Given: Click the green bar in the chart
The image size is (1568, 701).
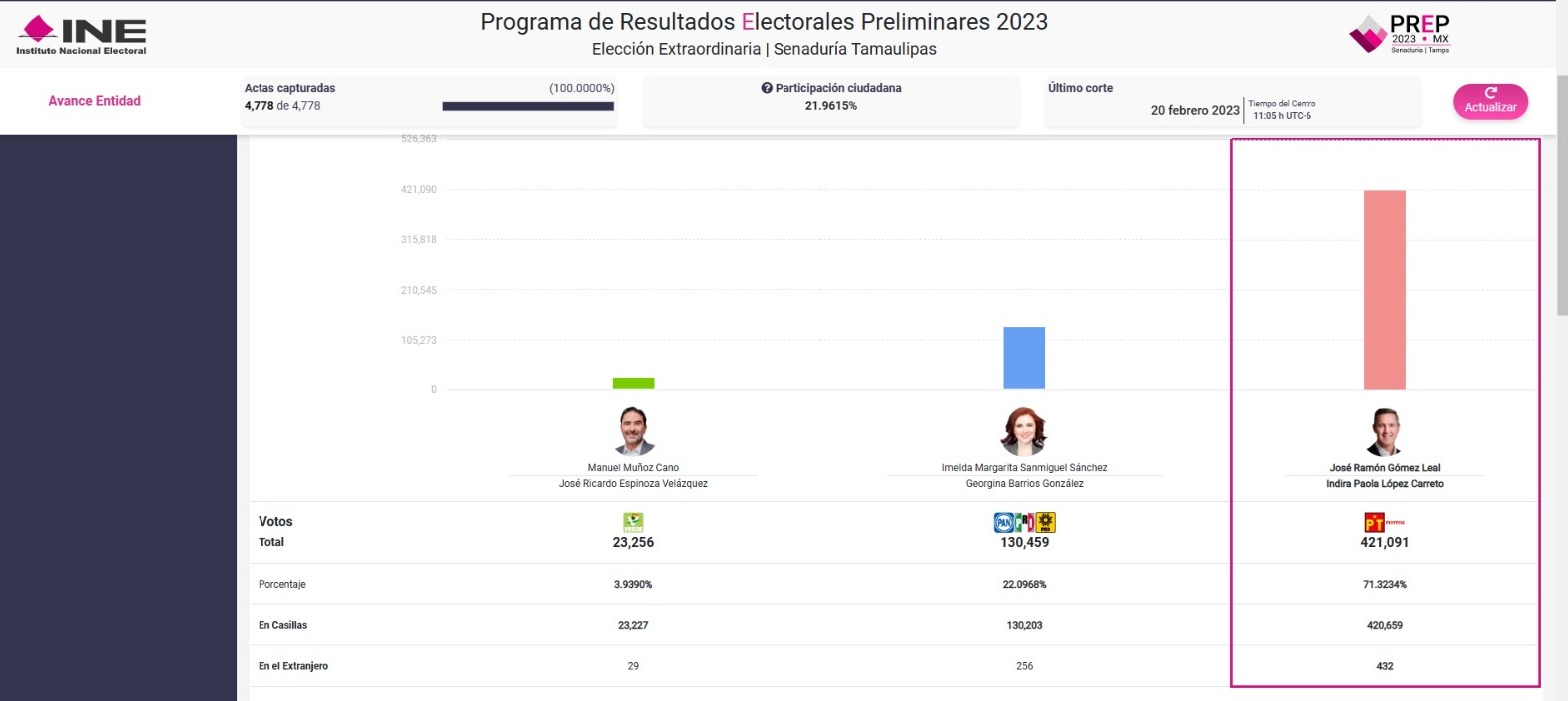Looking at the screenshot, I should tap(633, 383).
